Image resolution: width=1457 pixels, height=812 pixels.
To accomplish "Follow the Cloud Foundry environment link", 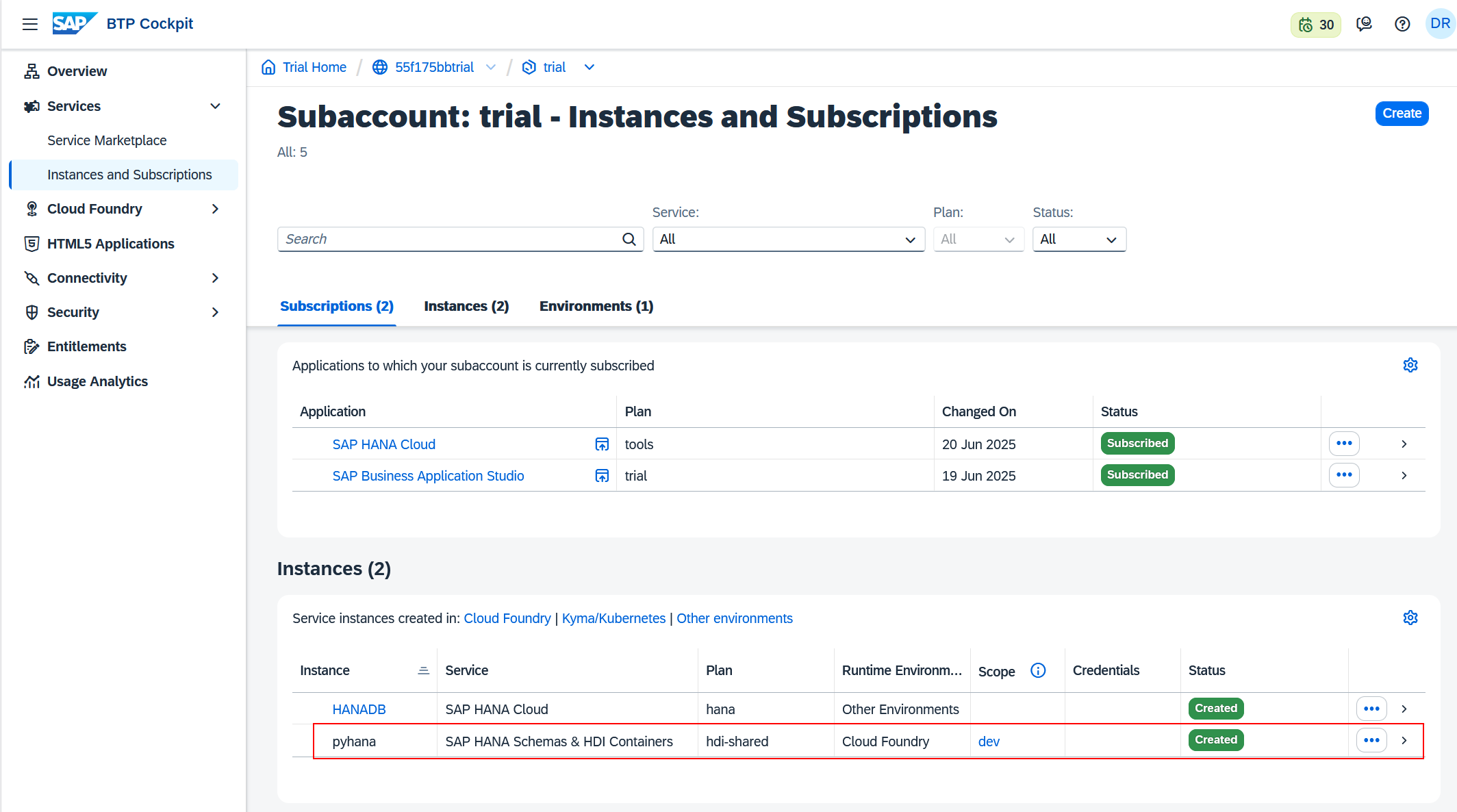I will tap(507, 618).
